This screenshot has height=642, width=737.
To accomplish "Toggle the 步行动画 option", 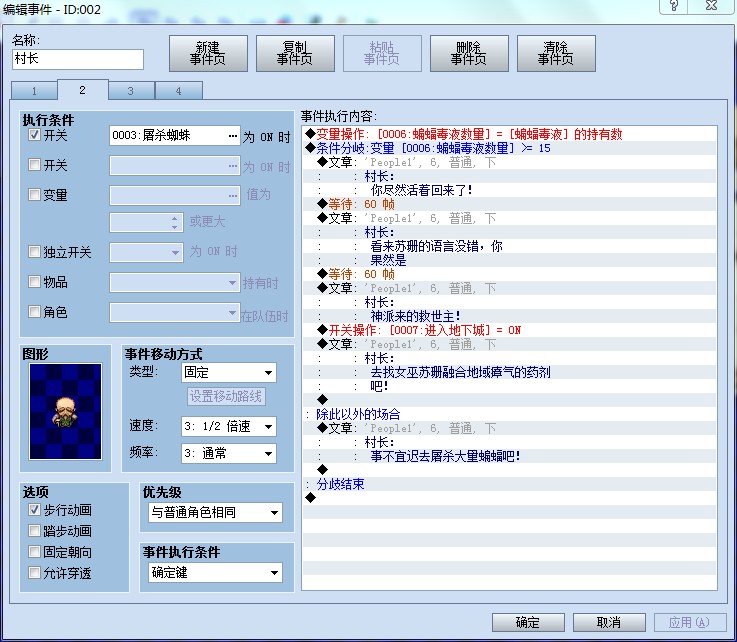I will [34, 509].
